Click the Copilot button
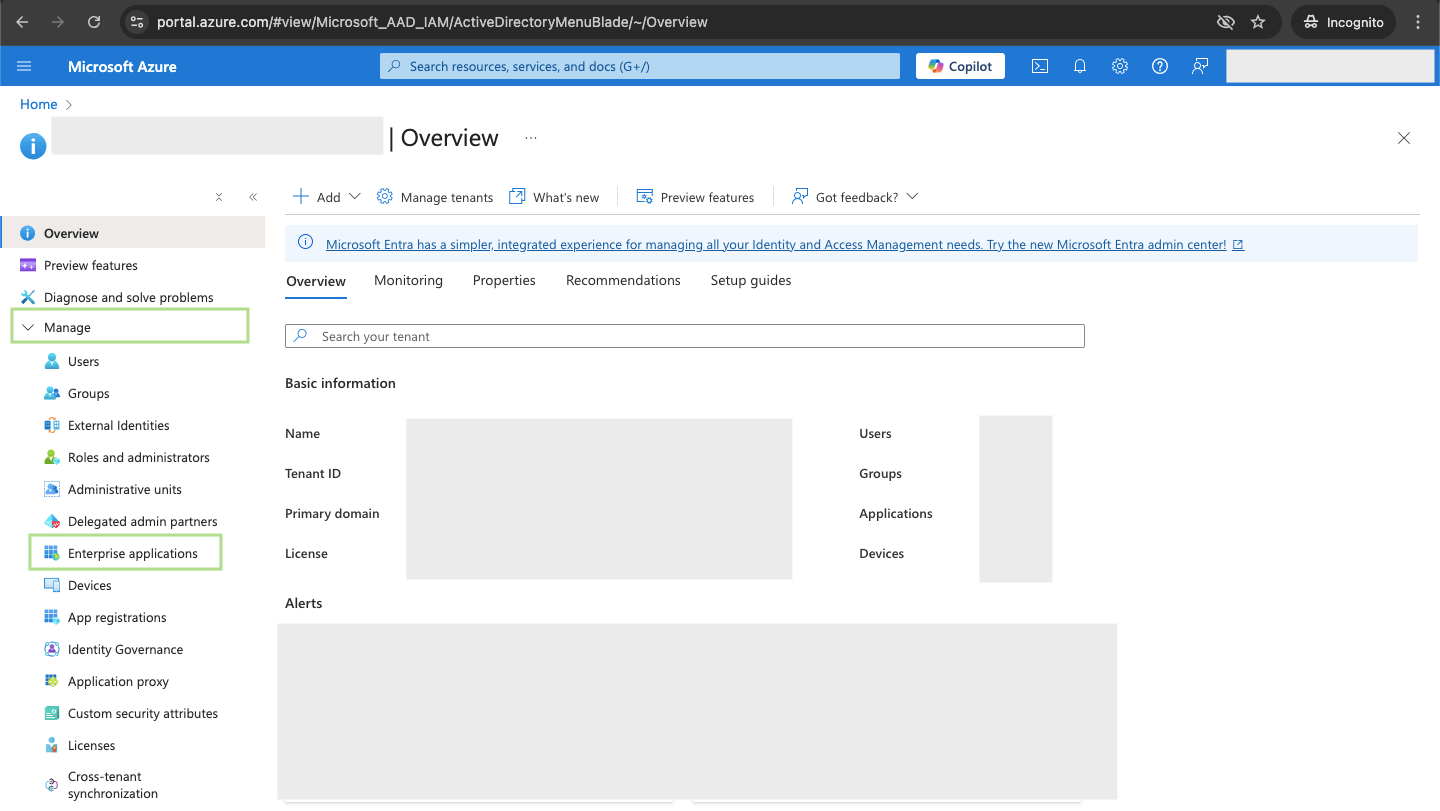1440x811 pixels. (960, 66)
